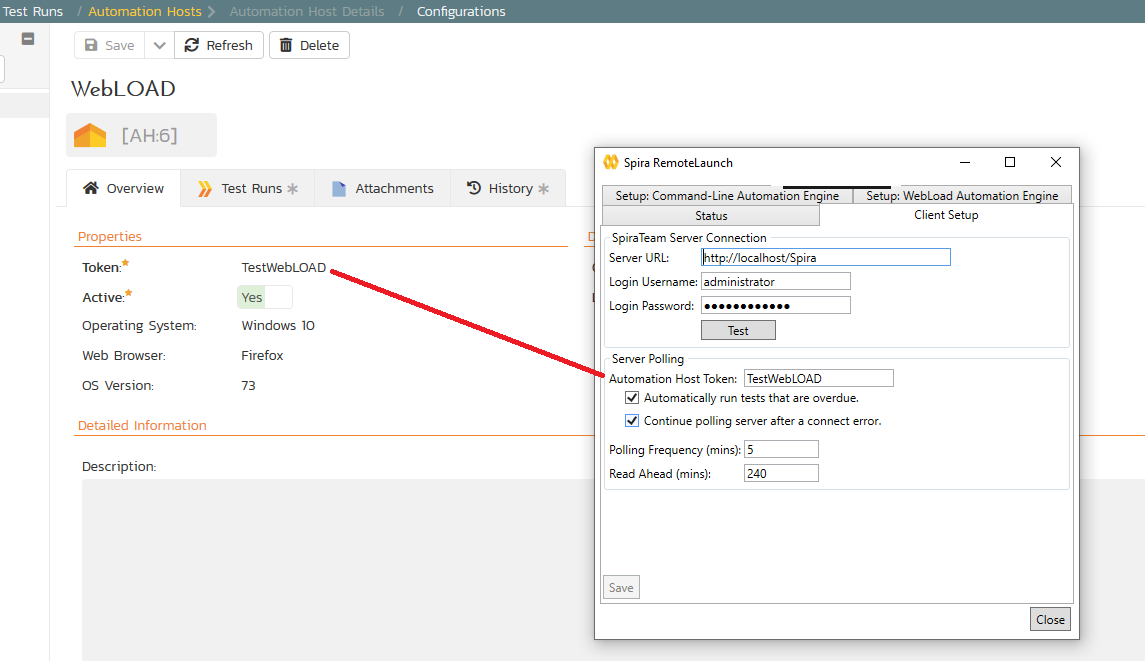This screenshot has height=661, width=1145.
Task: Click the trash icon on Delete button
Action: (287, 45)
